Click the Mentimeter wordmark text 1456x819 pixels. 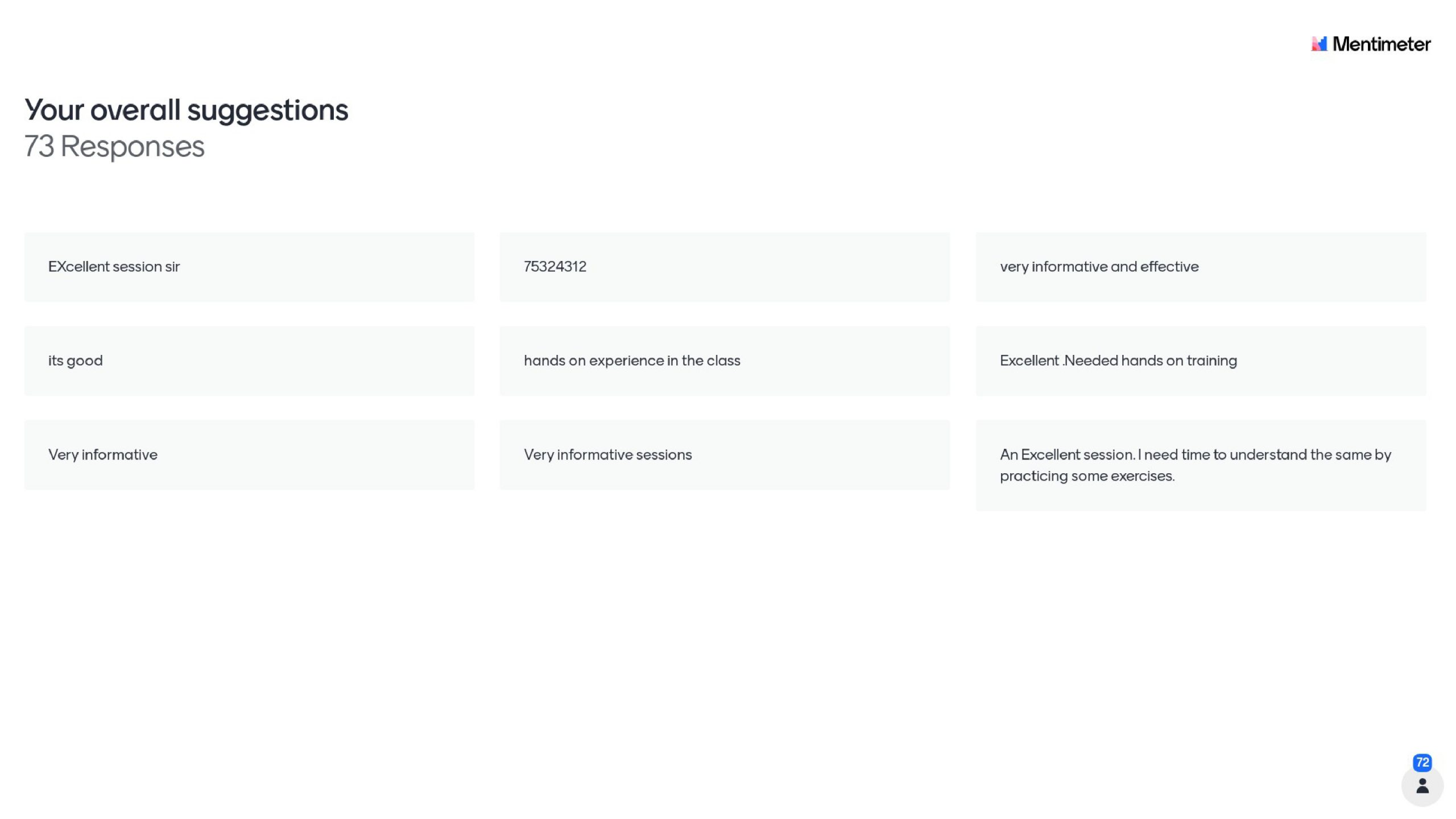pos(1381,44)
